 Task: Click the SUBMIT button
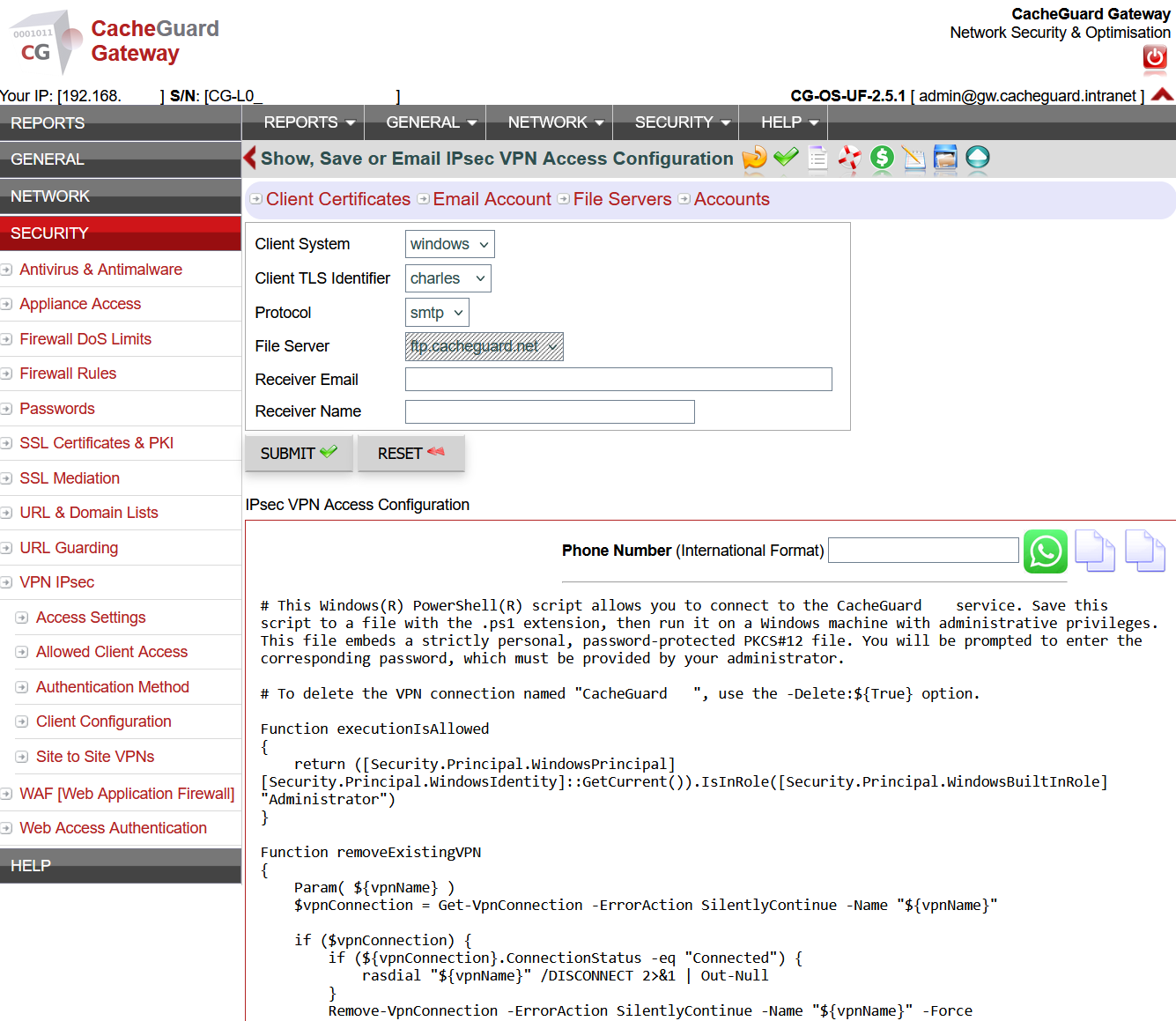click(x=299, y=453)
